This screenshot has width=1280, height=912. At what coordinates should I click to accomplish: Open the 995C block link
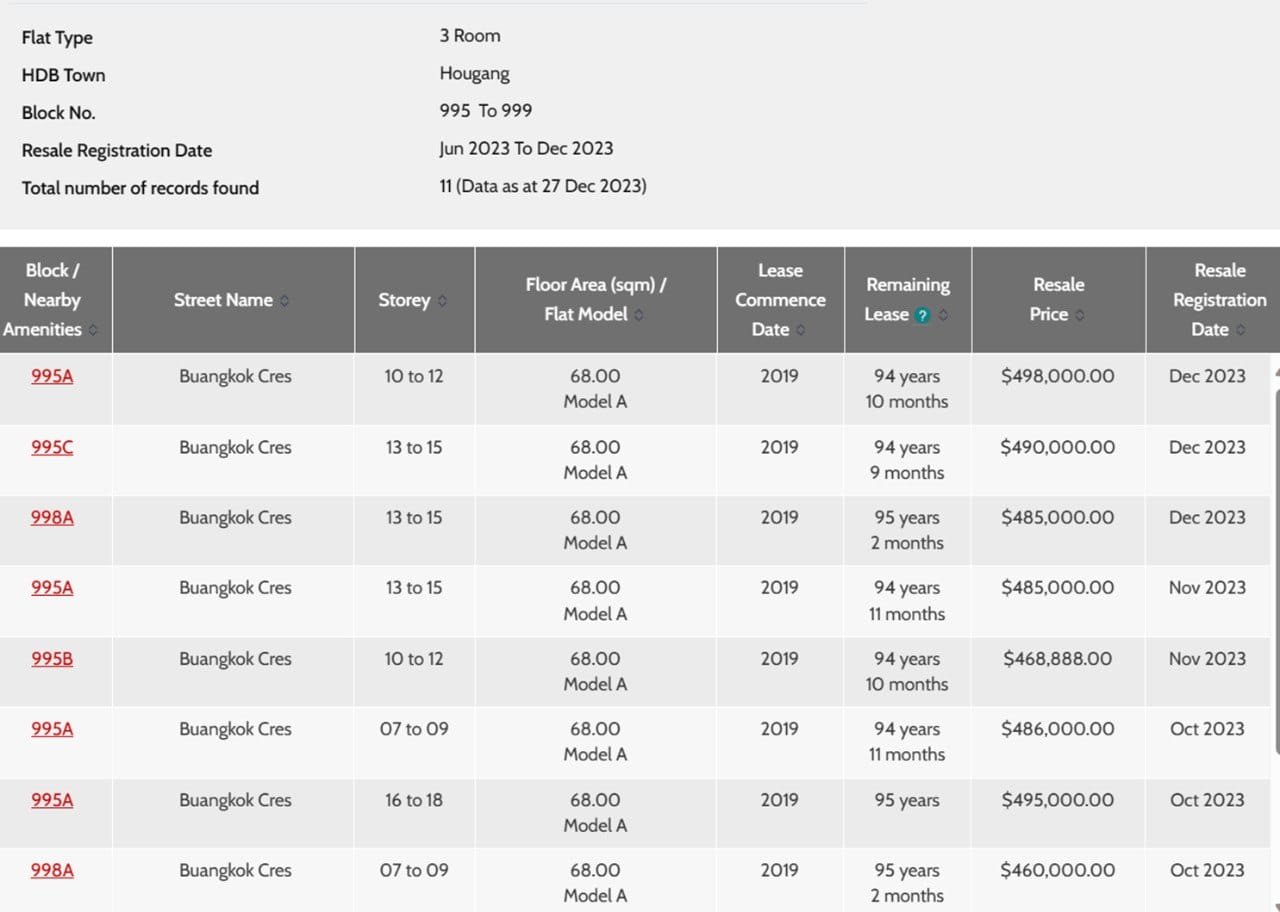(x=52, y=447)
